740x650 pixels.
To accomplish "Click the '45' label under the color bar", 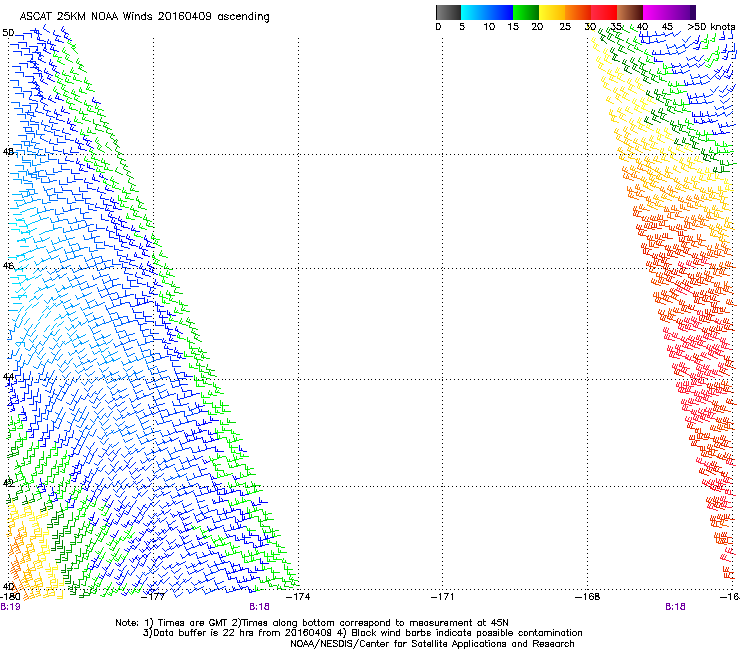I will coord(667,27).
